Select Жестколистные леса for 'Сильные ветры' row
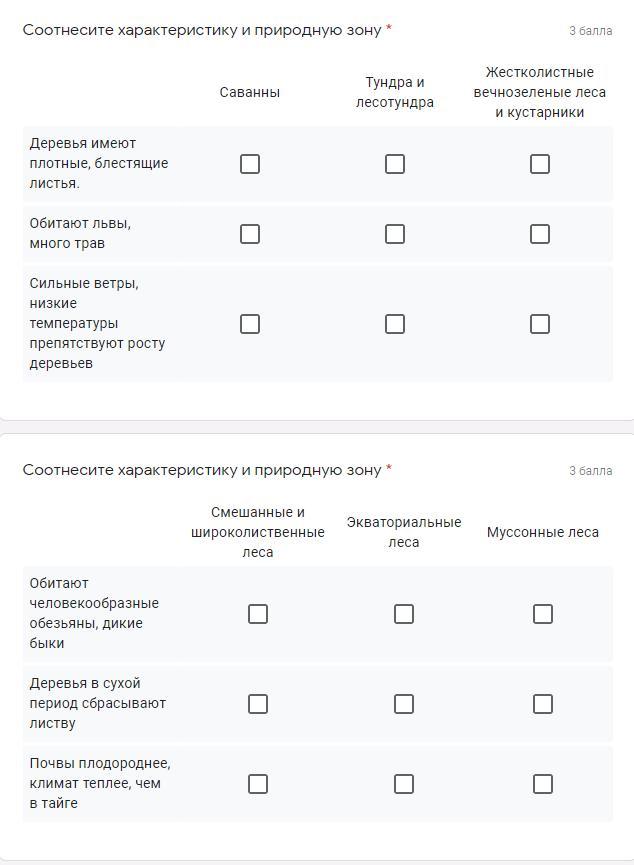Viewport: 634px width, 865px height. click(540, 323)
